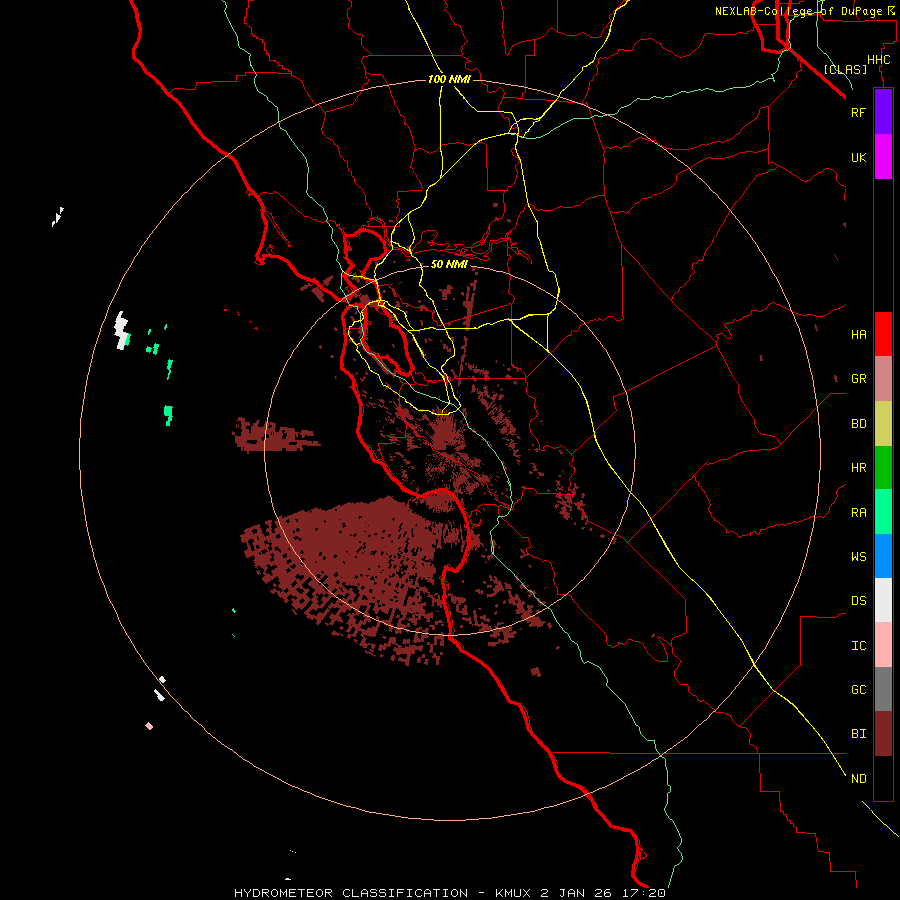Click the "IC" legend label
The width and height of the screenshot is (900, 900).
tap(859, 646)
